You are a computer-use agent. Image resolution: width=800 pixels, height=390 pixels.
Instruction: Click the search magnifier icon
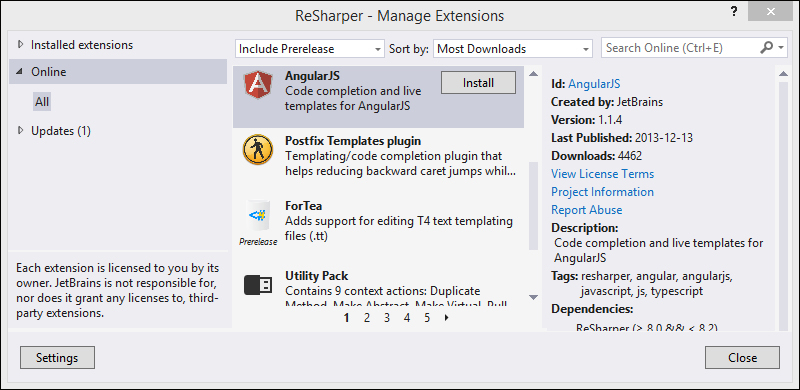pyautogui.click(x=766, y=48)
